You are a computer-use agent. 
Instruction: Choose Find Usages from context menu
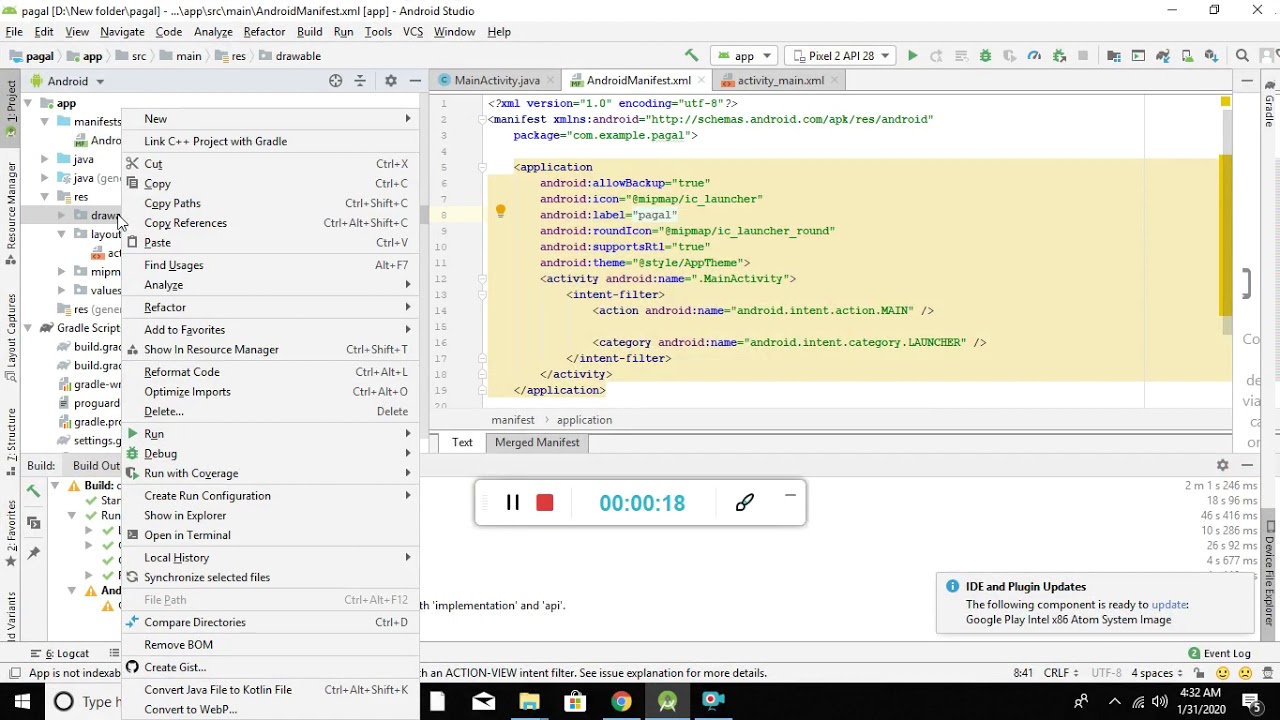click(271, 265)
